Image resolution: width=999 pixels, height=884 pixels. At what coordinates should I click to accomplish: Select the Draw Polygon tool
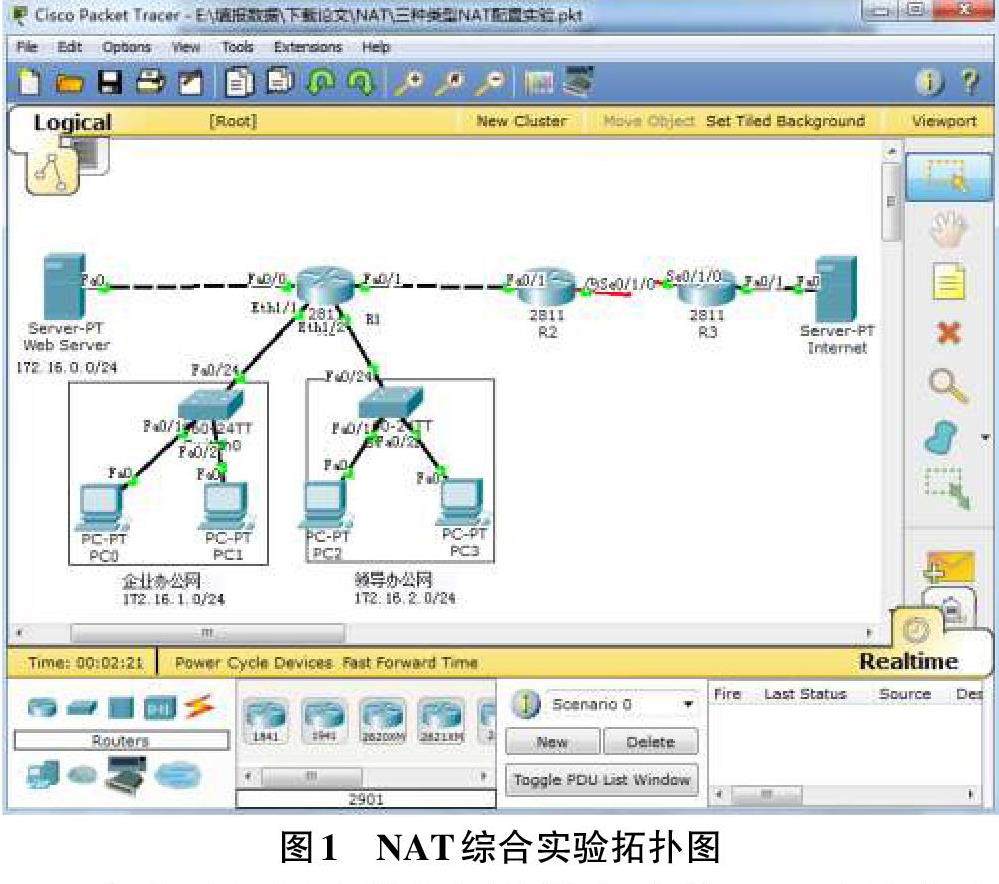(x=941, y=438)
